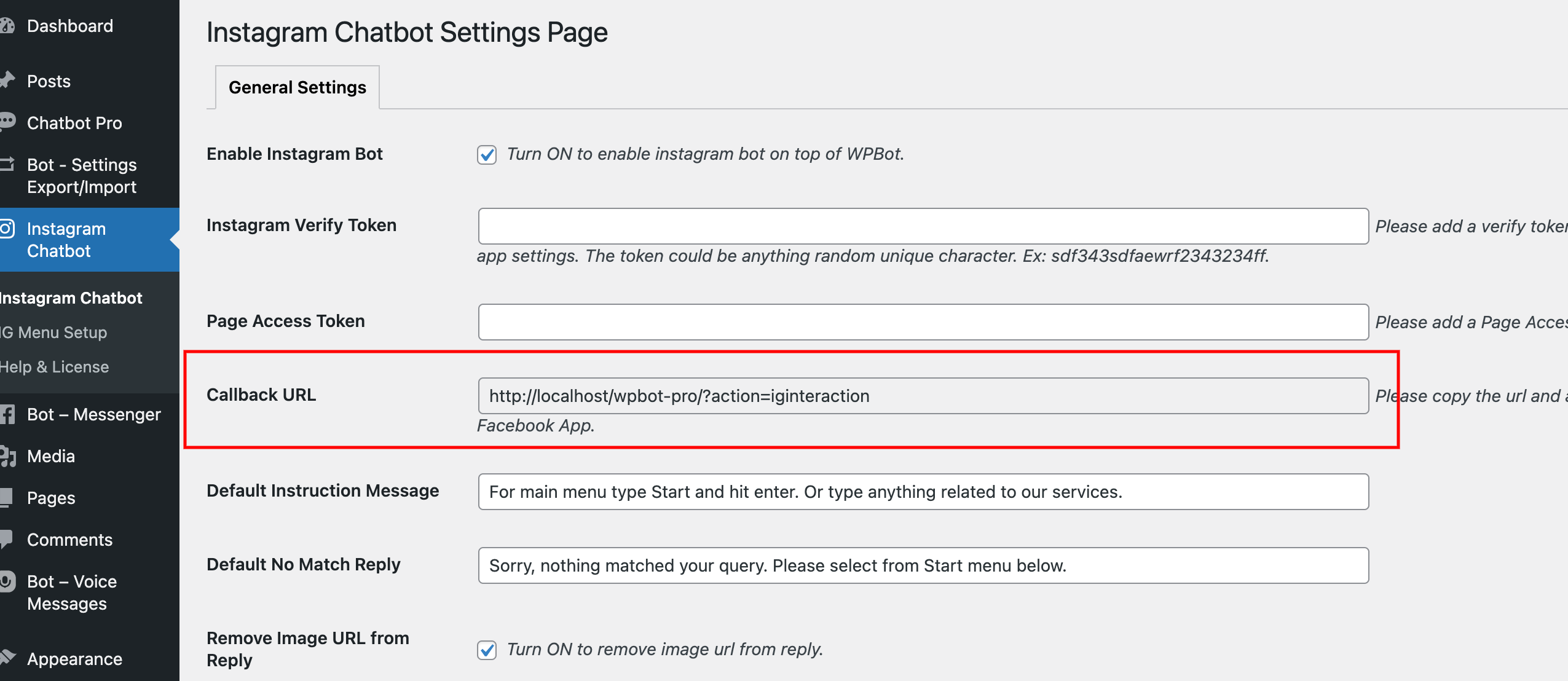Viewport: 1568px width, 681px height.
Task: Open Dashboard in the admin menu
Action: pos(70,26)
